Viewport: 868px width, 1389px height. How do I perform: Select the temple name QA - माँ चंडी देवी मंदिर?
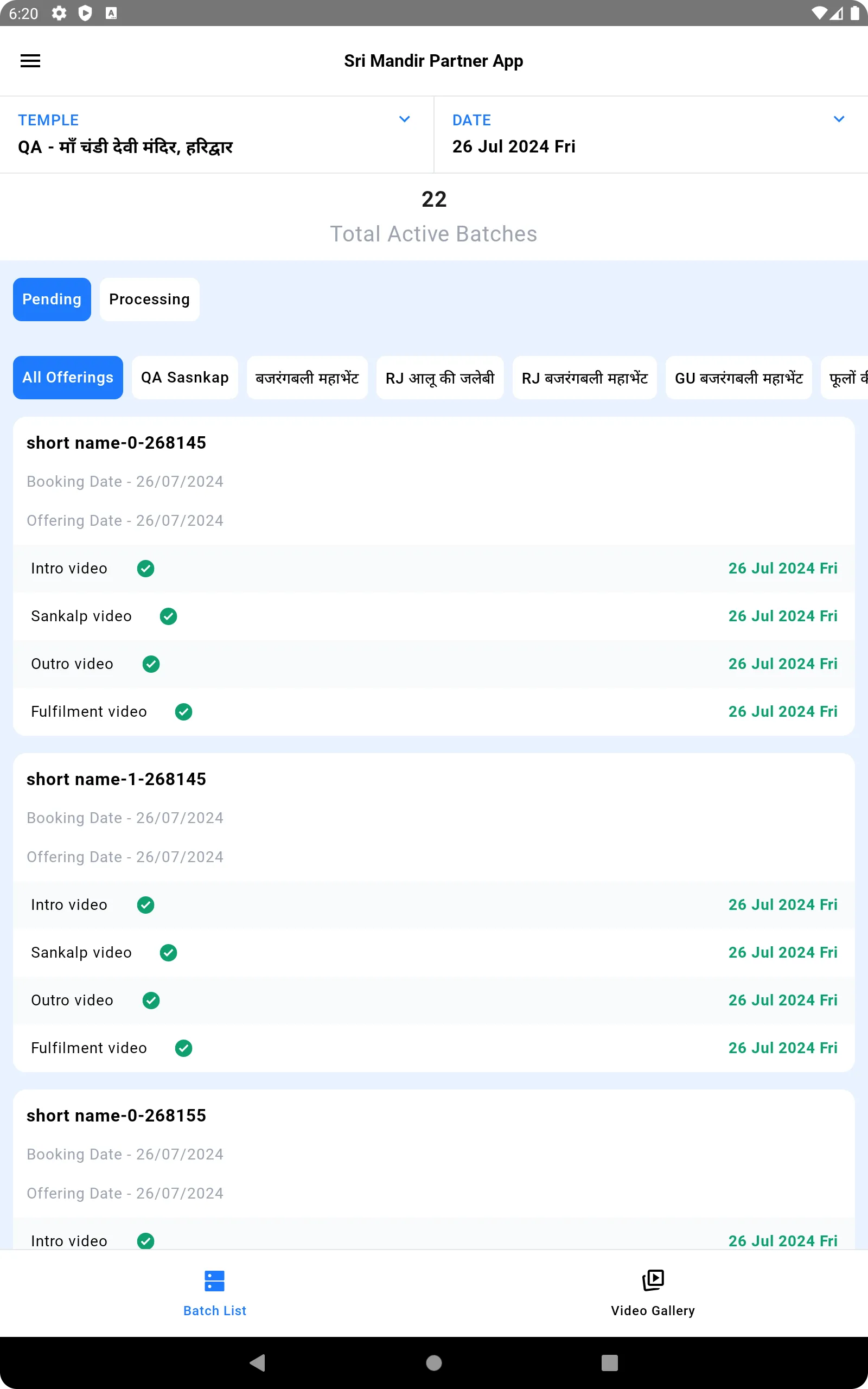click(x=125, y=147)
